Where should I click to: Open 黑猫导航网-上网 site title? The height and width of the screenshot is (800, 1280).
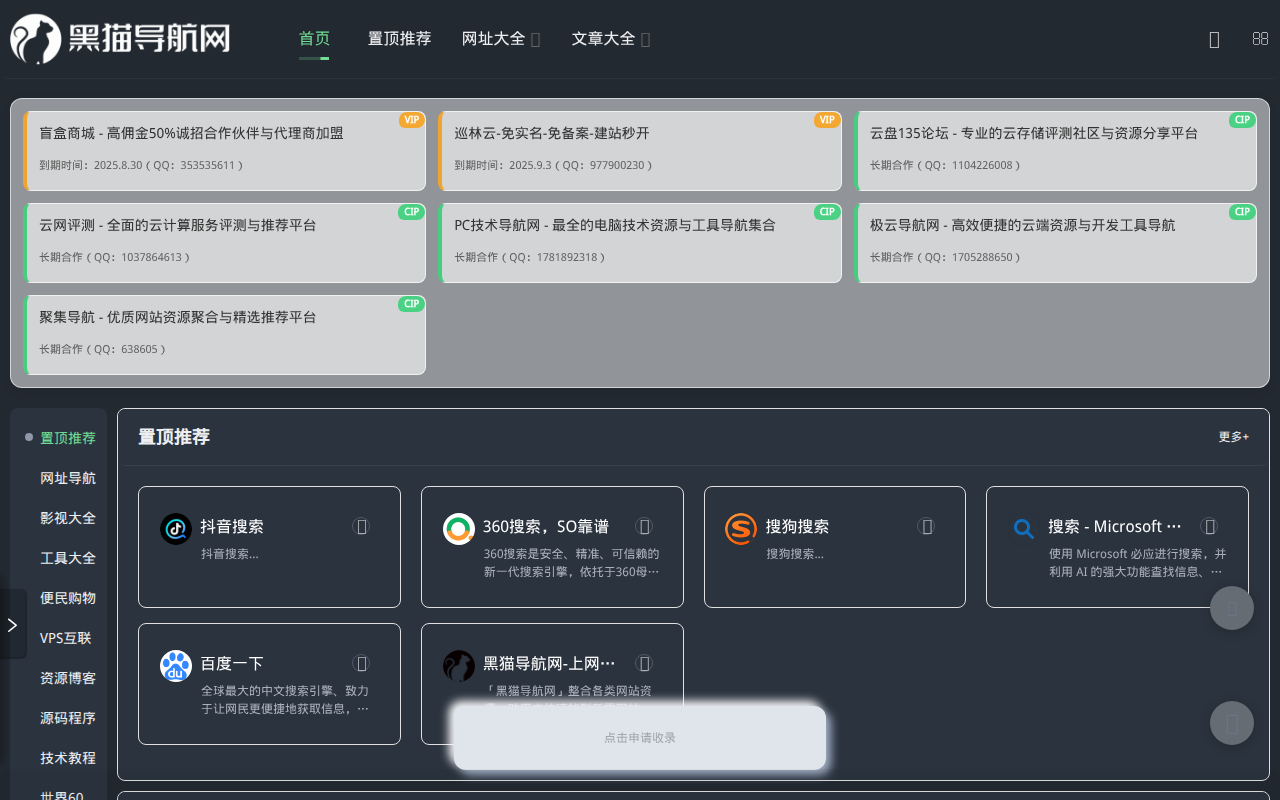coord(549,663)
